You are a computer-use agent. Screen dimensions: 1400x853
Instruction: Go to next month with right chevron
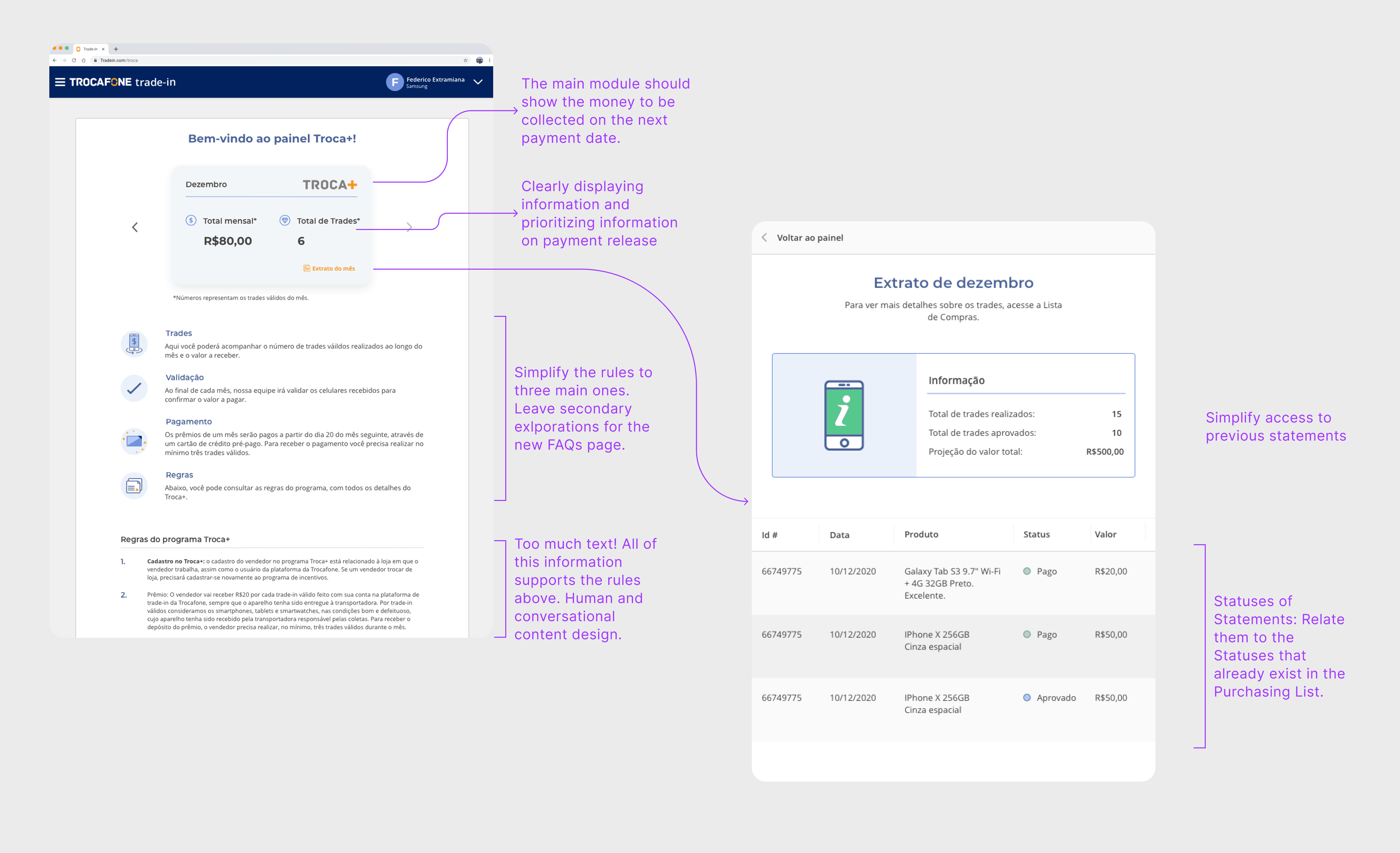409,227
